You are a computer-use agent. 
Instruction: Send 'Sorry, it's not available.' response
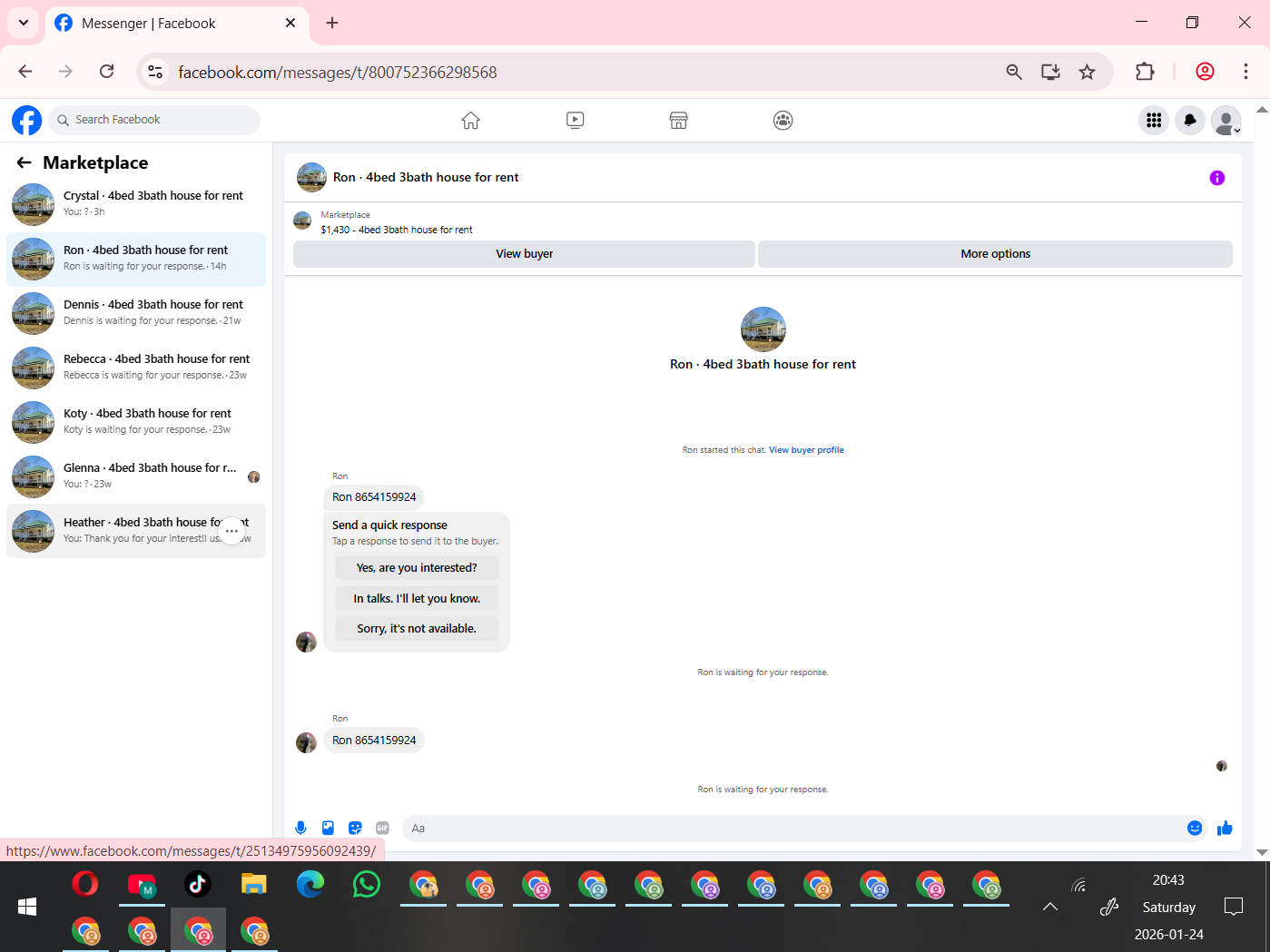pos(417,629)
